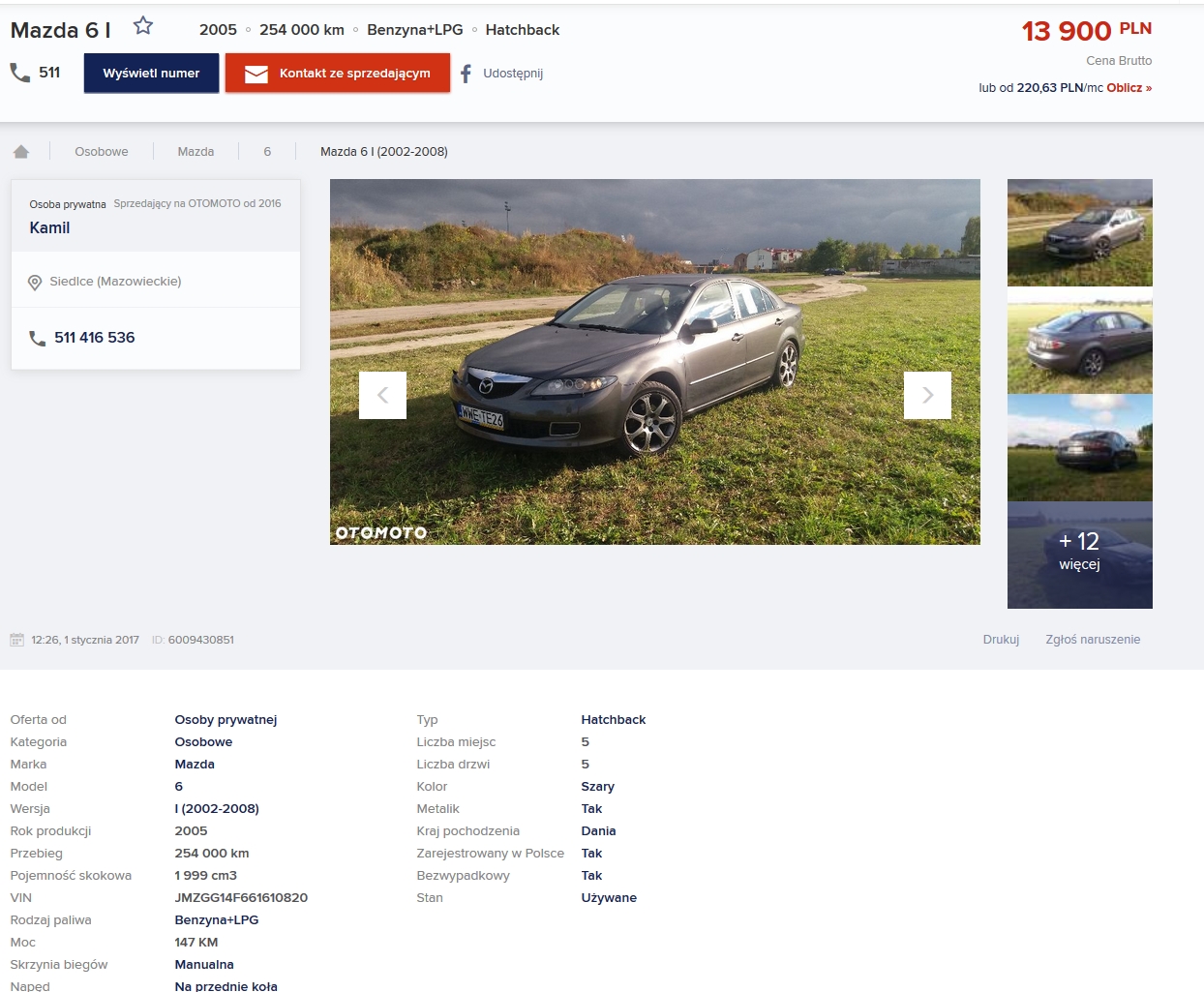The height and width of the screenshot is (992, 1204).
Task: Click the location pin icon for Siedlce
Action: (35, 283)
